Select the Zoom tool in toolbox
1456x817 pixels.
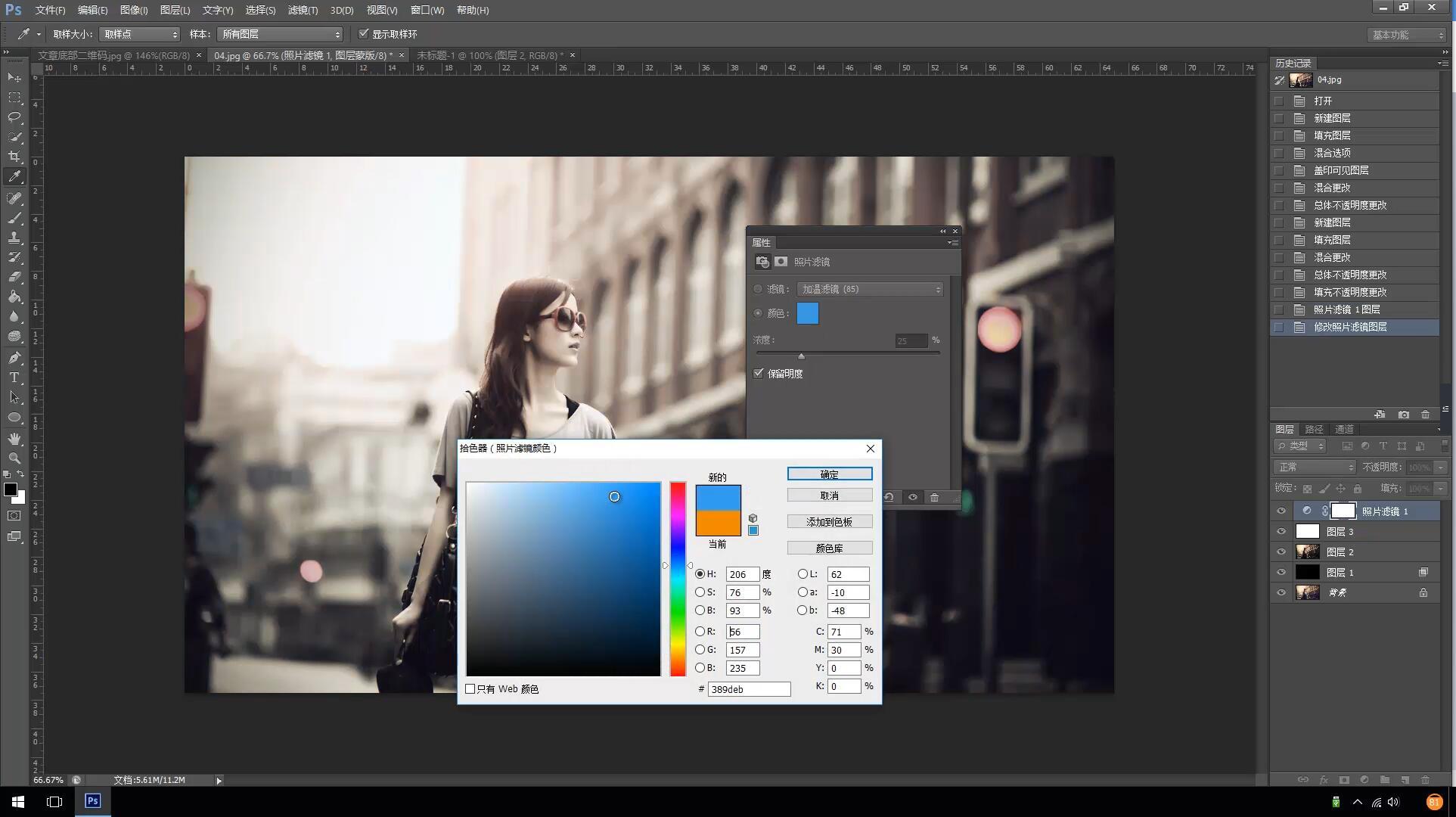(x=14, y=458)
